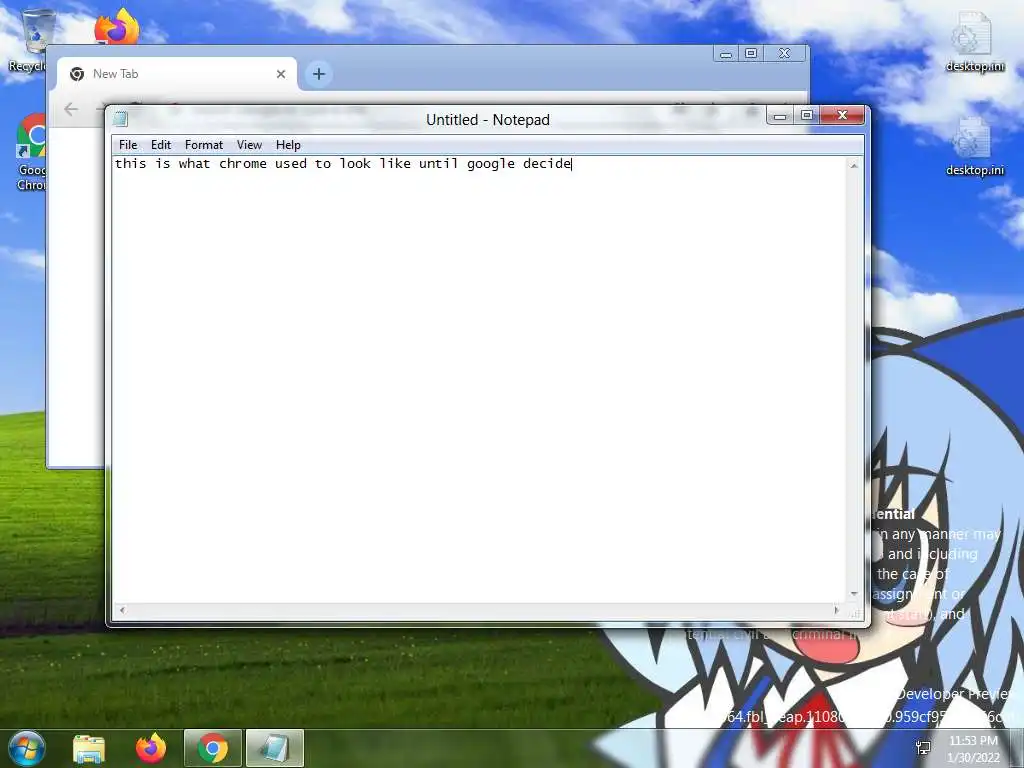The height and width of the screenshot is (768, 1024).
Task: Click Notepad vertical scrollbar down arrow
Action: pyautogui.click(x=854, y=594)
